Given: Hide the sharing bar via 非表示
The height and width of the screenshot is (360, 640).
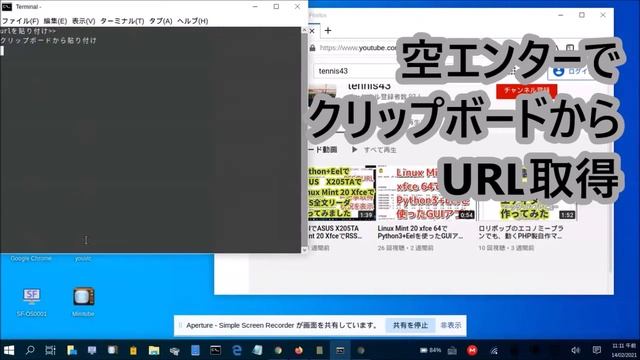Looking at the screenshot, I should point(451,325).
